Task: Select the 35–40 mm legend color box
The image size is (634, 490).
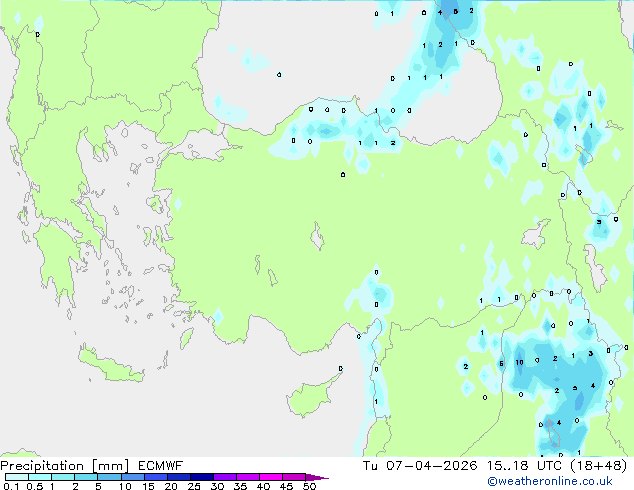Action: pyautogui.click(x=247, y=477)
